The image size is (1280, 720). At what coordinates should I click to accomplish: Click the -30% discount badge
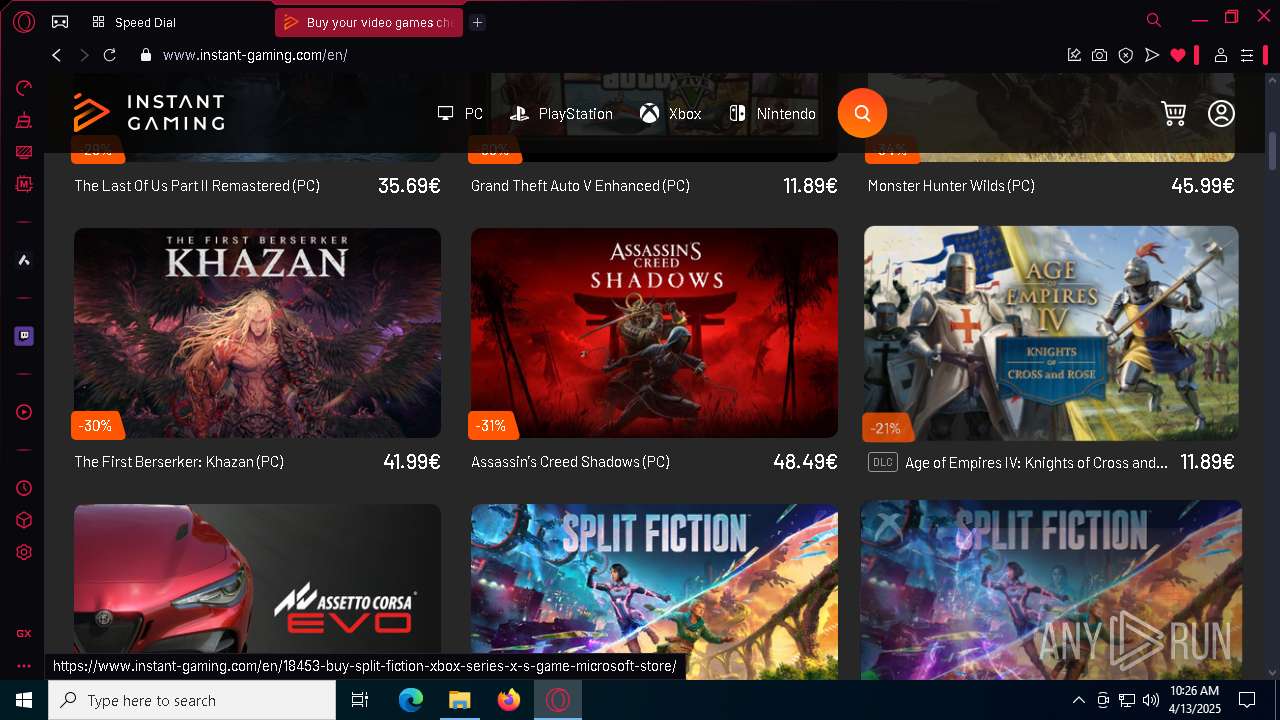96,426
